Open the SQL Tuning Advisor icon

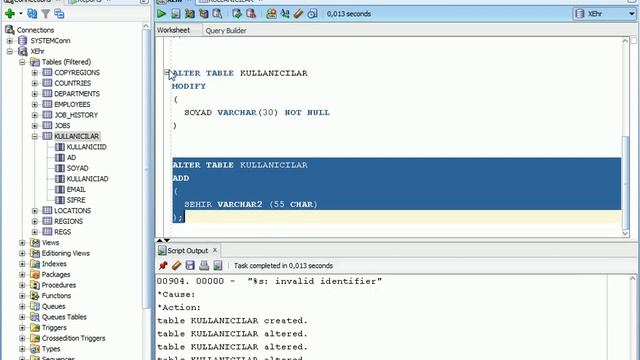217,14
